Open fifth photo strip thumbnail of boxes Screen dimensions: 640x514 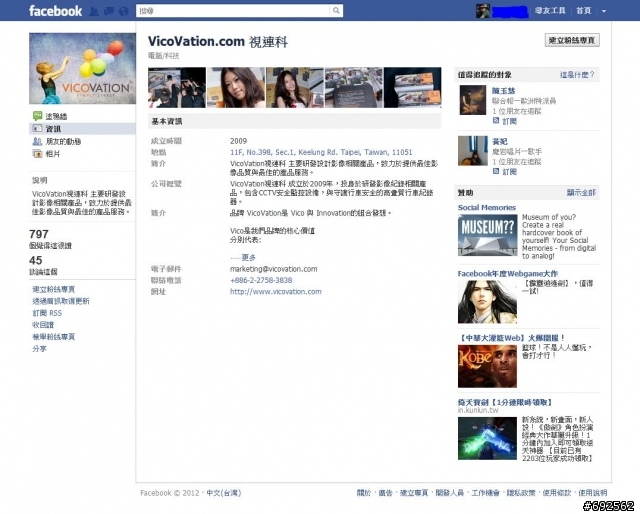[x=413, y=87]
